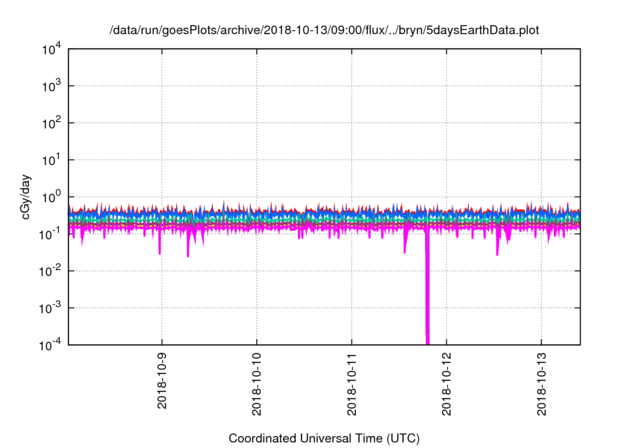Click the deep magenta dropout spike reaching 10^-4
This screenshot has height=448, width=640.
[x=427, y=290]
